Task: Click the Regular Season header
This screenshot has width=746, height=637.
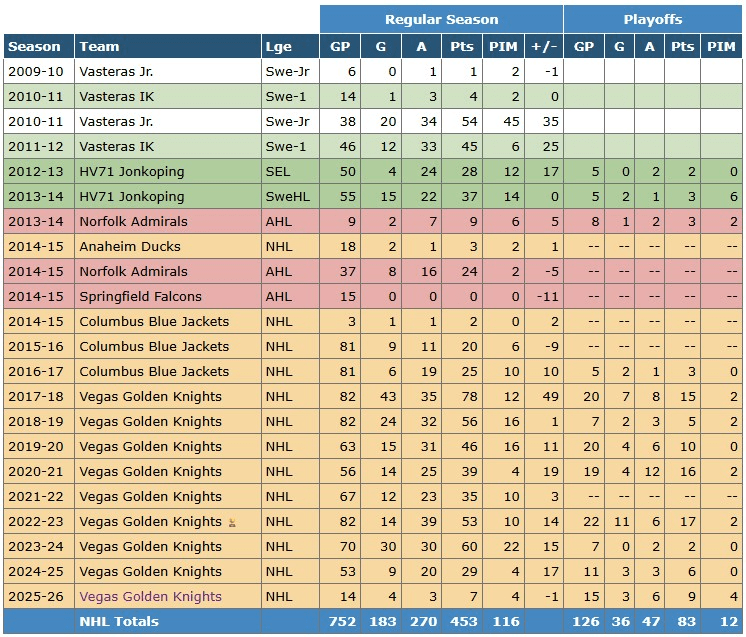Action: tap(441, 20)
